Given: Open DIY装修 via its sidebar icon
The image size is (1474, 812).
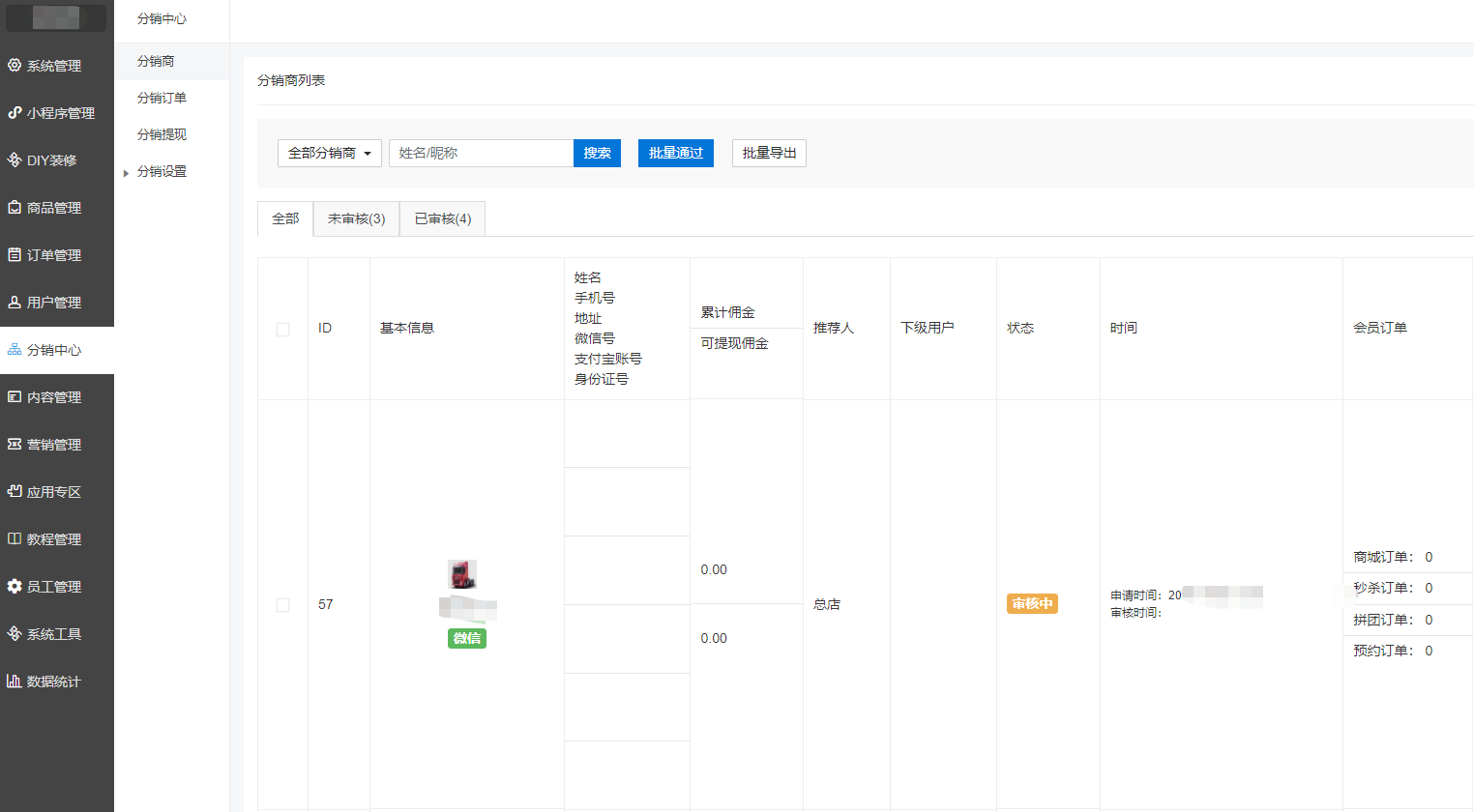Looking at the screenshot, I should click(15, 160).
